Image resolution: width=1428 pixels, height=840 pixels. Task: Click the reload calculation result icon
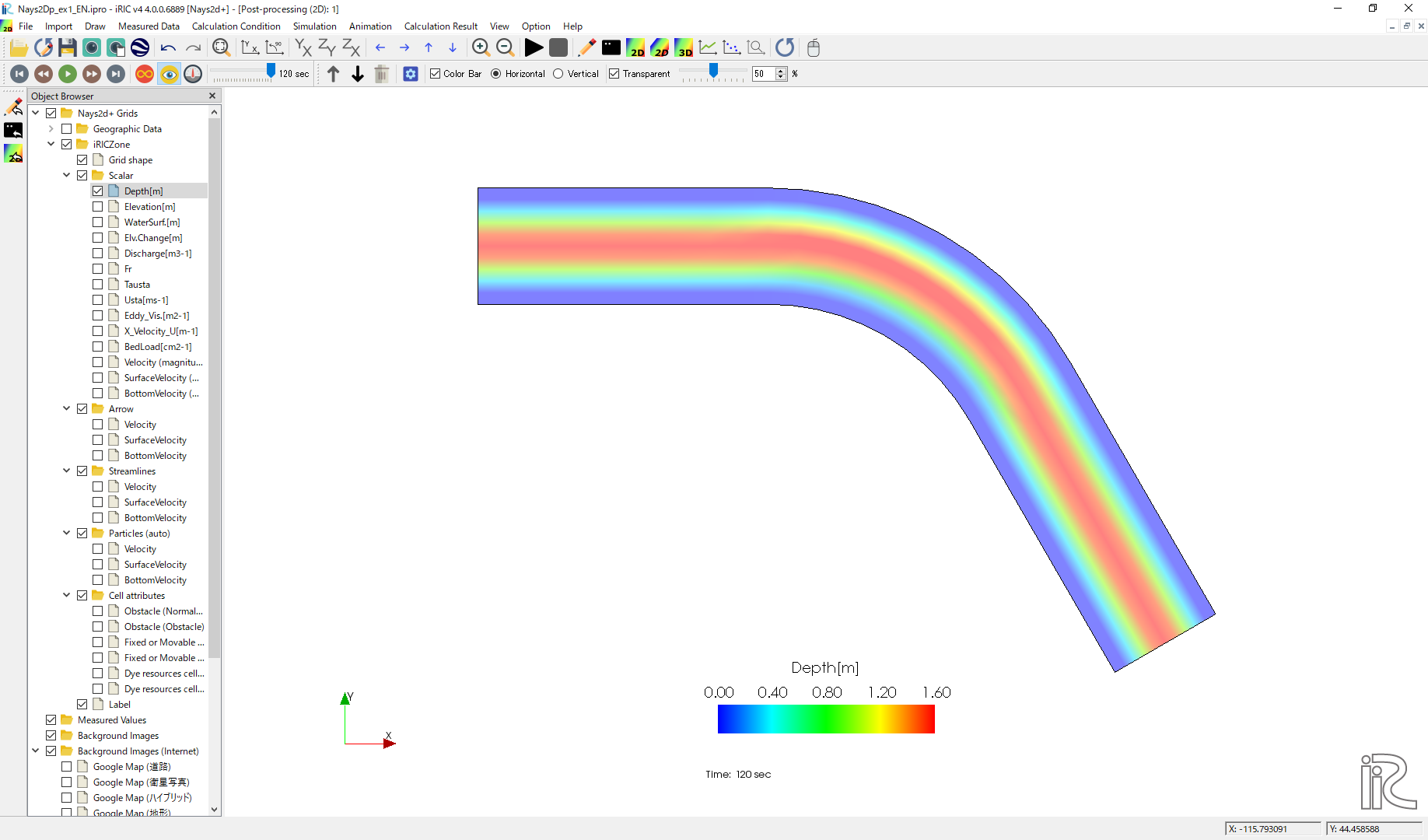785,48
